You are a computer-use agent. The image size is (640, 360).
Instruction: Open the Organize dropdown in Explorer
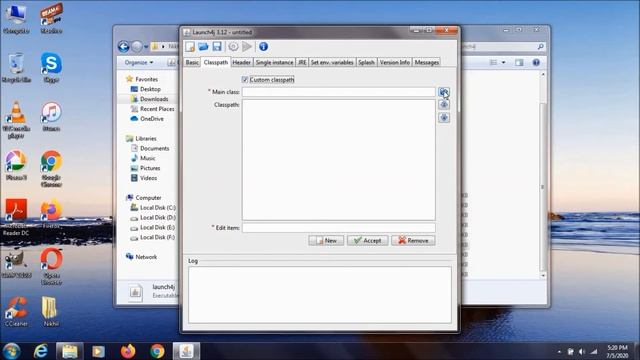coord(139,62)
